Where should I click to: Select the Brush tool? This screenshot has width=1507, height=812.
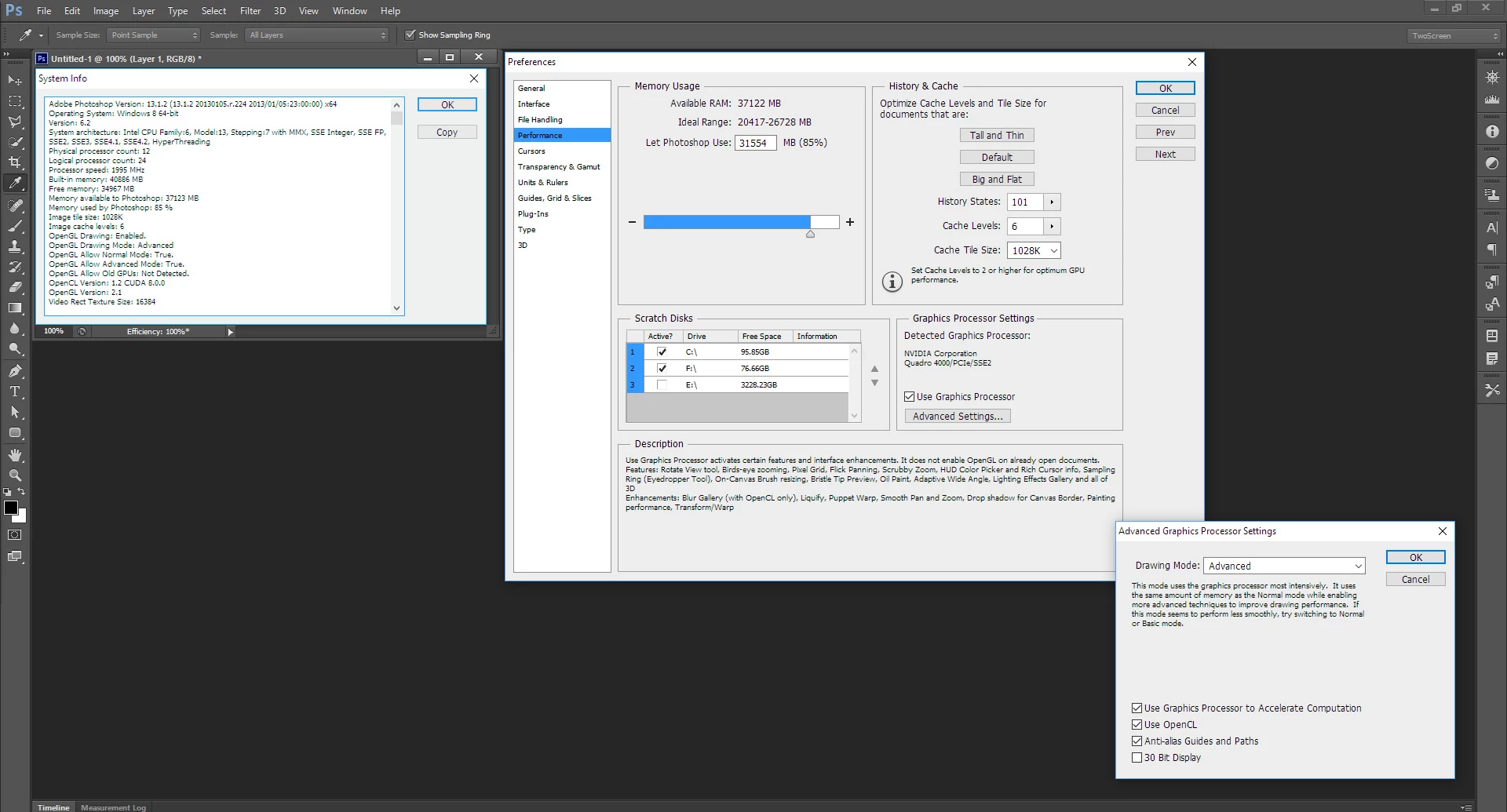(15, 226)
